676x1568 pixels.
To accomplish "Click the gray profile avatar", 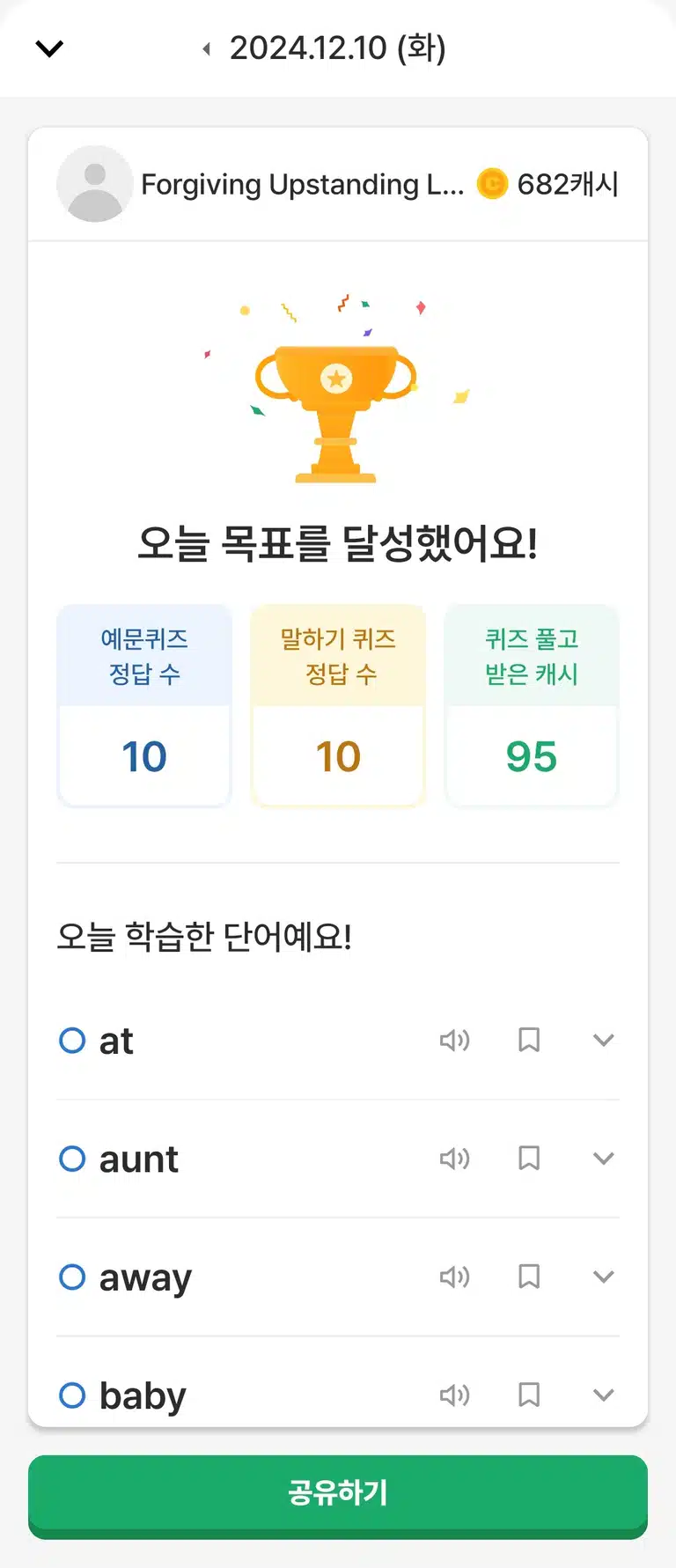I will pyautogui.click(x=95, y=183).
